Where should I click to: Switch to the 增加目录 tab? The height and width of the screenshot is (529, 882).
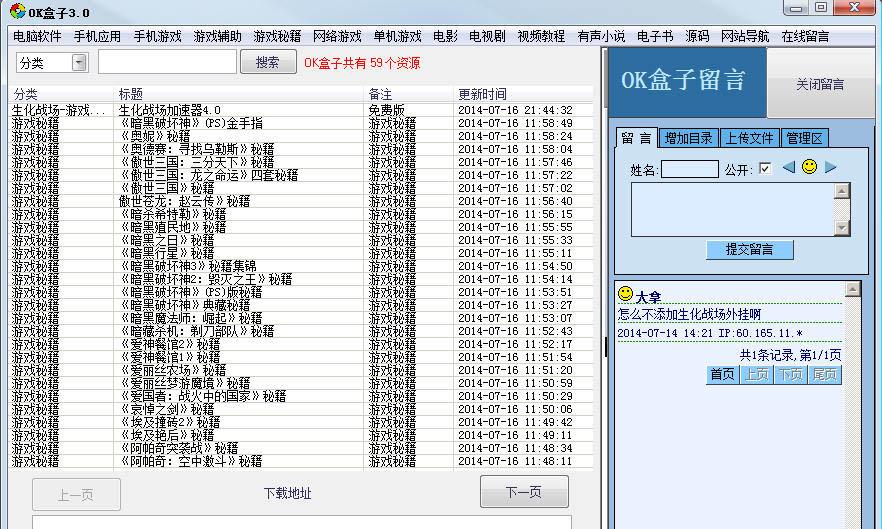pyautogui.click(x=688, y=138)
